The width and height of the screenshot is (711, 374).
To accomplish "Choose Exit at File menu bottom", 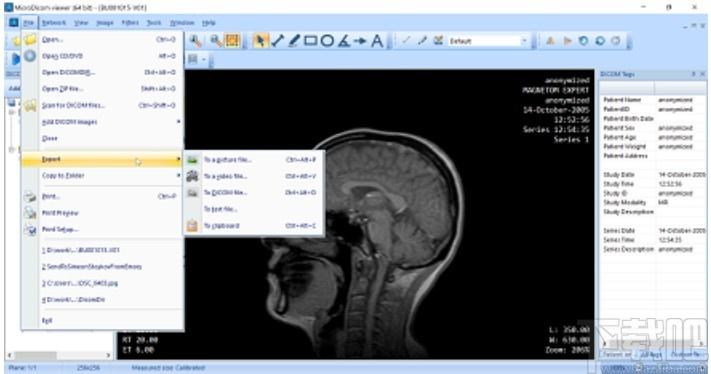I will [x=103, y=320].
